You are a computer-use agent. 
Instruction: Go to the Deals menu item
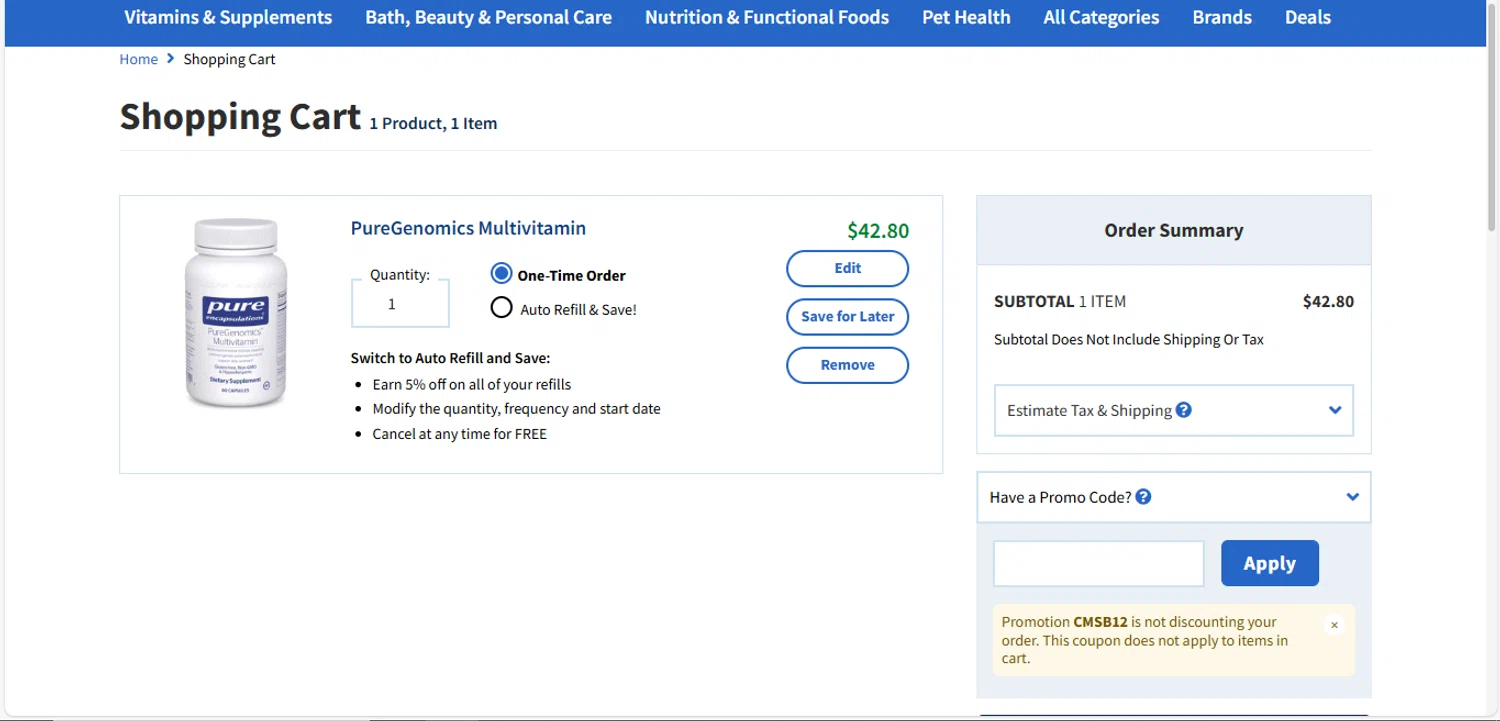click(1307, 17)
